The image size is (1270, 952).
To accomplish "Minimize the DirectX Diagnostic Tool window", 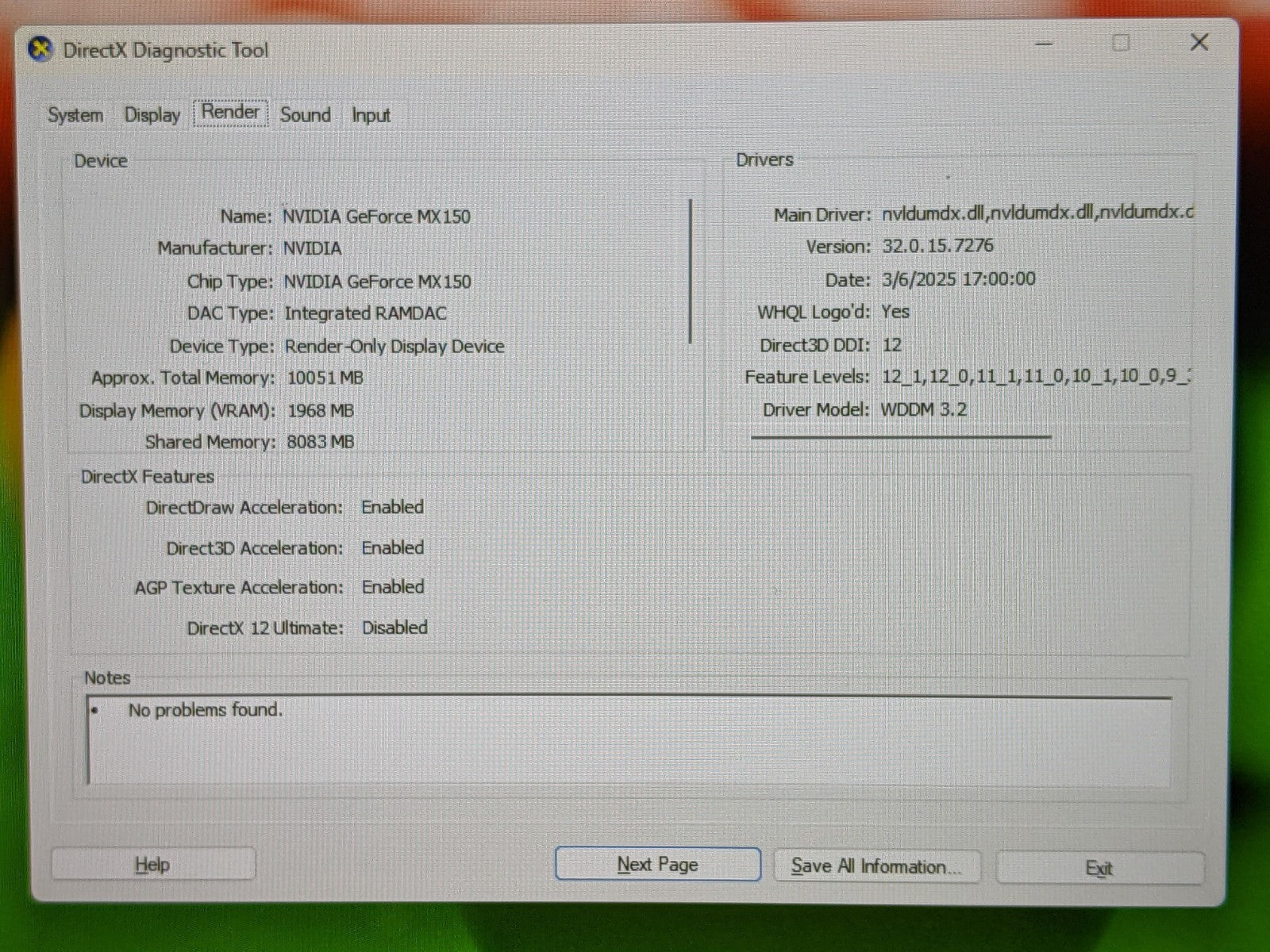I will click(1045, 44).
